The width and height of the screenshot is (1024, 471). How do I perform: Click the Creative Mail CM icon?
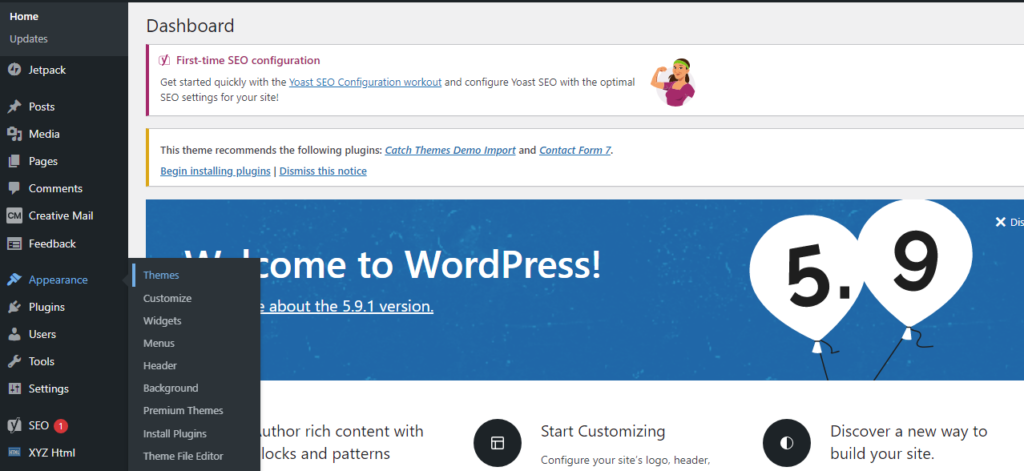pos(14,216)
